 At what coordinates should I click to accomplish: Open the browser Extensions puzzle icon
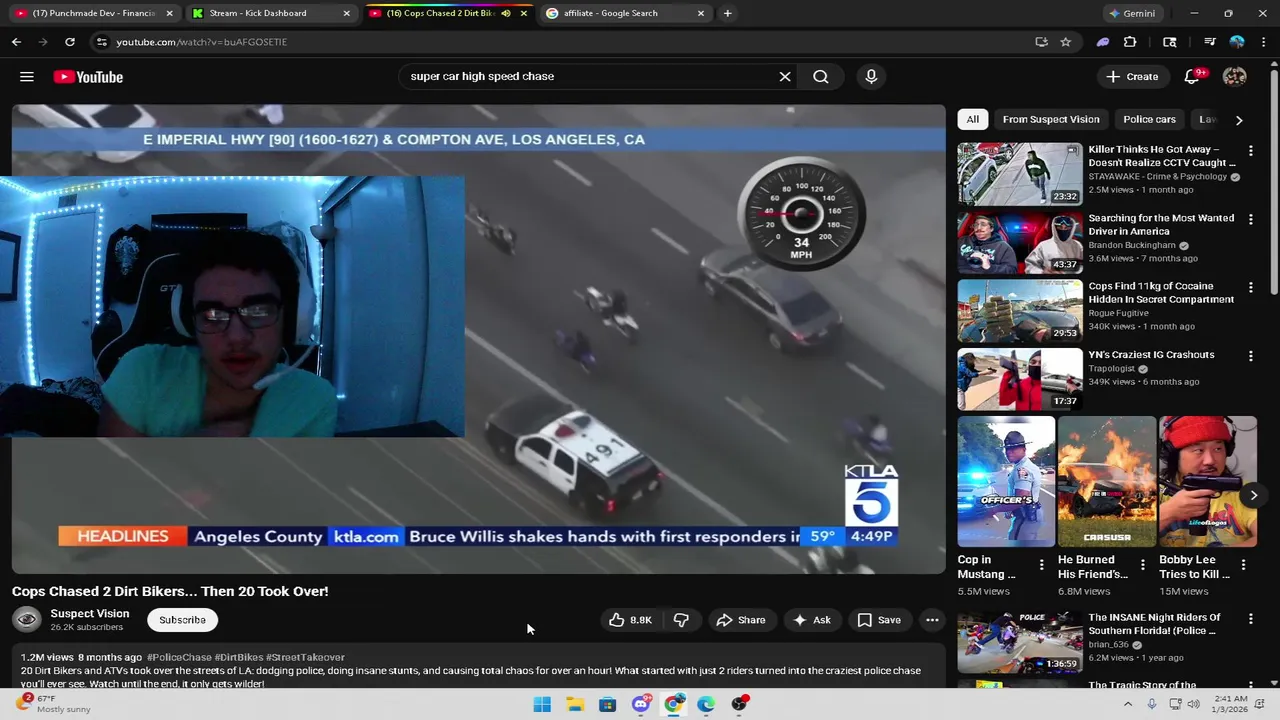tap(1130, 42)
